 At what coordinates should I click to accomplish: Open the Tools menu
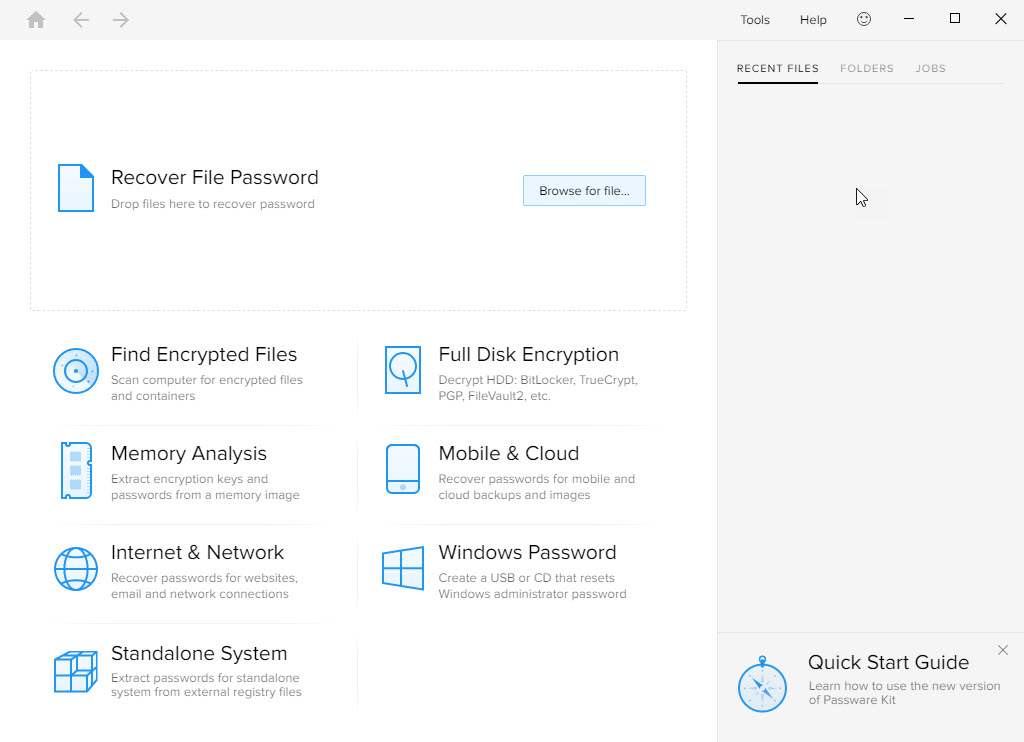pyautogui.click(x=755, y=20)
